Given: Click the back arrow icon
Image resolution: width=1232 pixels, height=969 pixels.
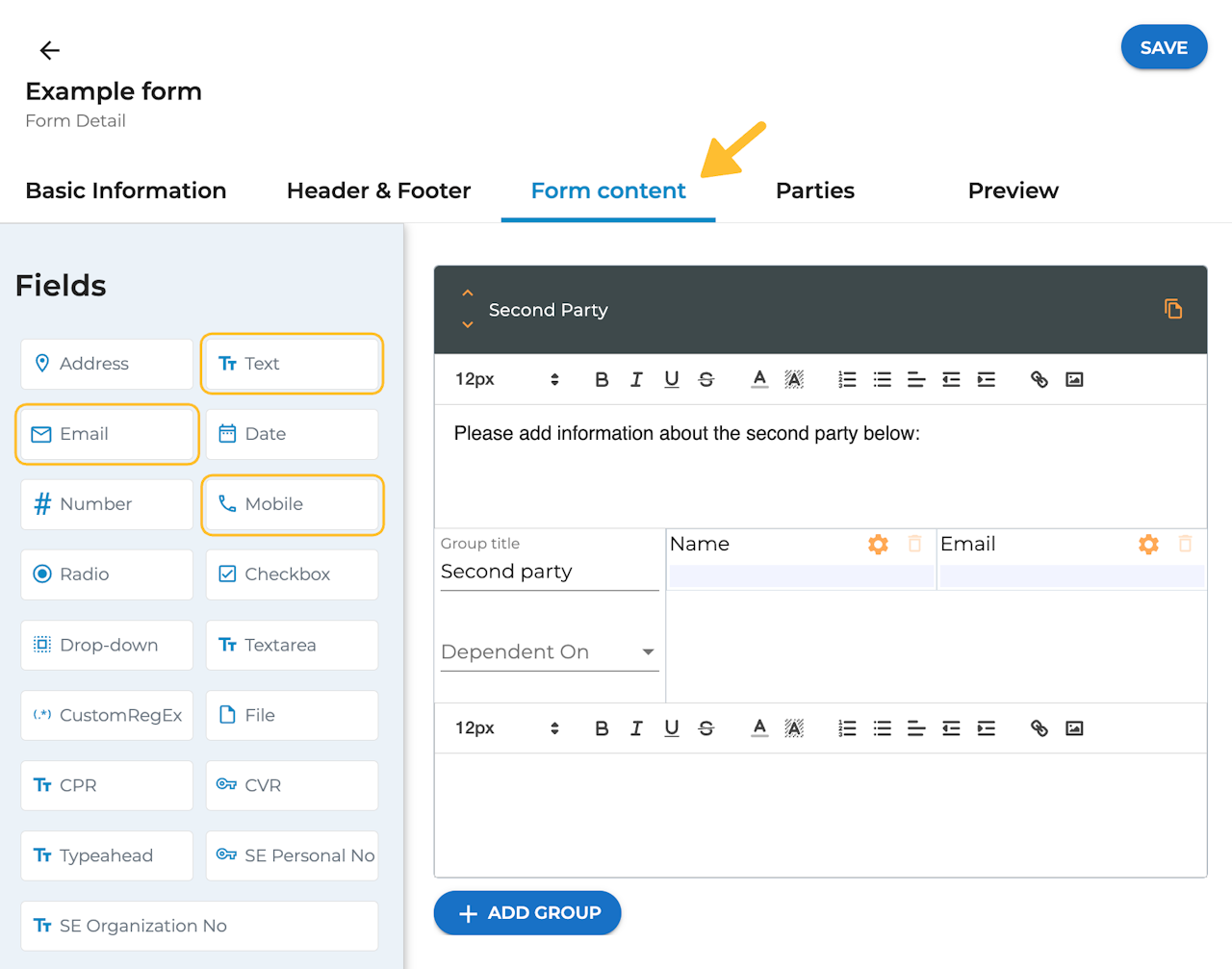Looking at the screenshot, I should pyautogui.click(x=50, y=50).
